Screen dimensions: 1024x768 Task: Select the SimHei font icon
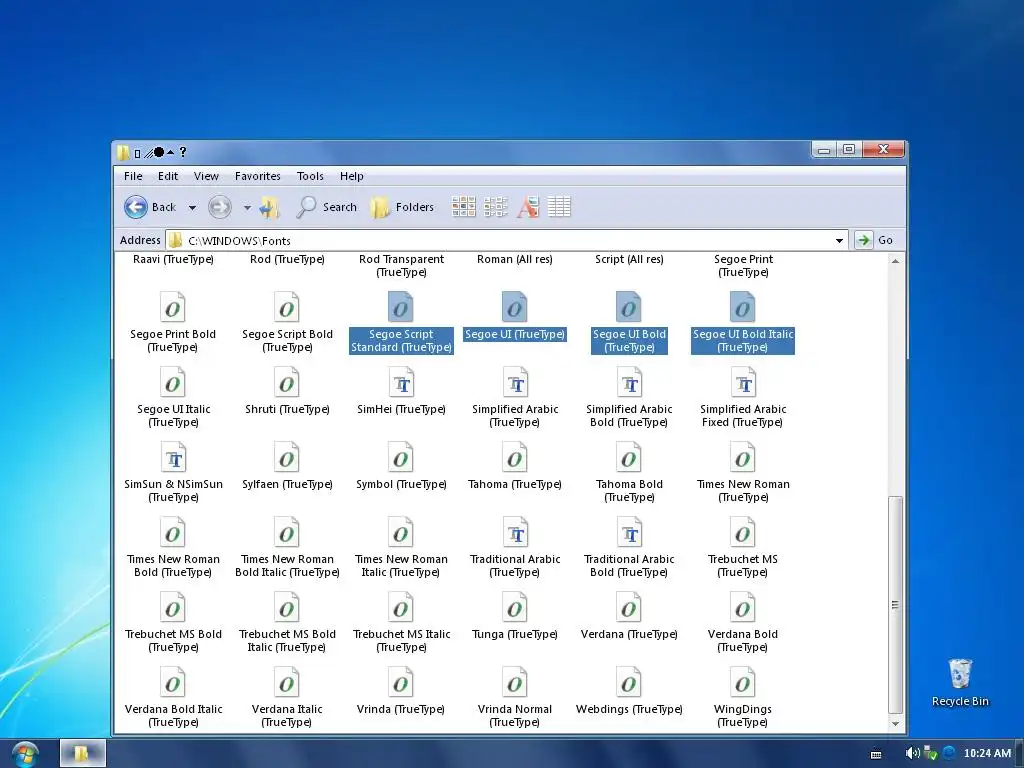pyautogui.click(x=401, y=382)
